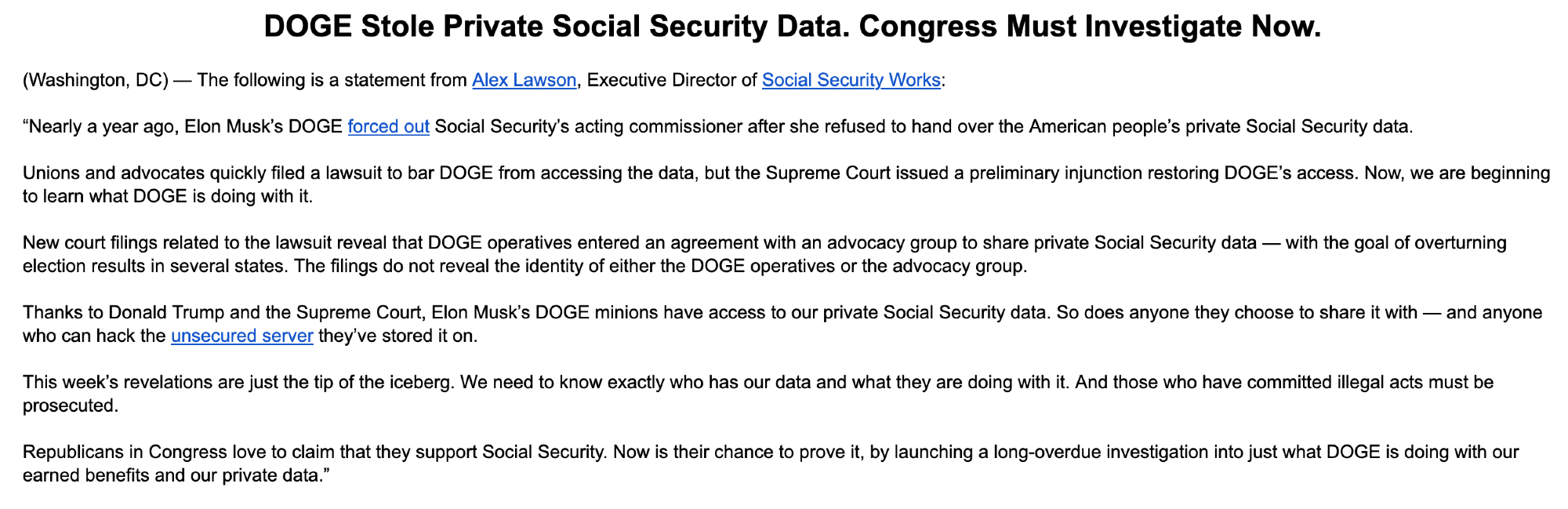Follow the Social Security Works link
Viewport: 1568px width, 509px height.
point(851,80)
